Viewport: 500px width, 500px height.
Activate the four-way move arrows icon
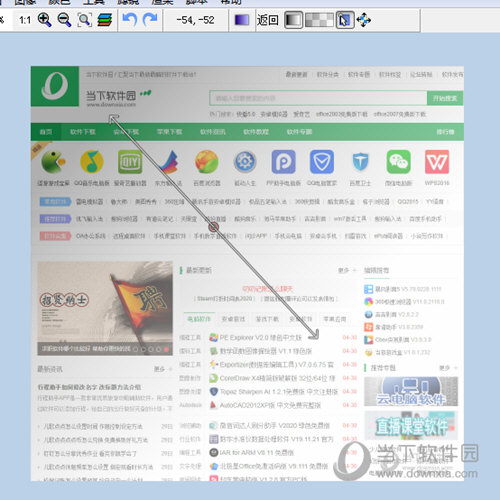click(x=364, y=20)
